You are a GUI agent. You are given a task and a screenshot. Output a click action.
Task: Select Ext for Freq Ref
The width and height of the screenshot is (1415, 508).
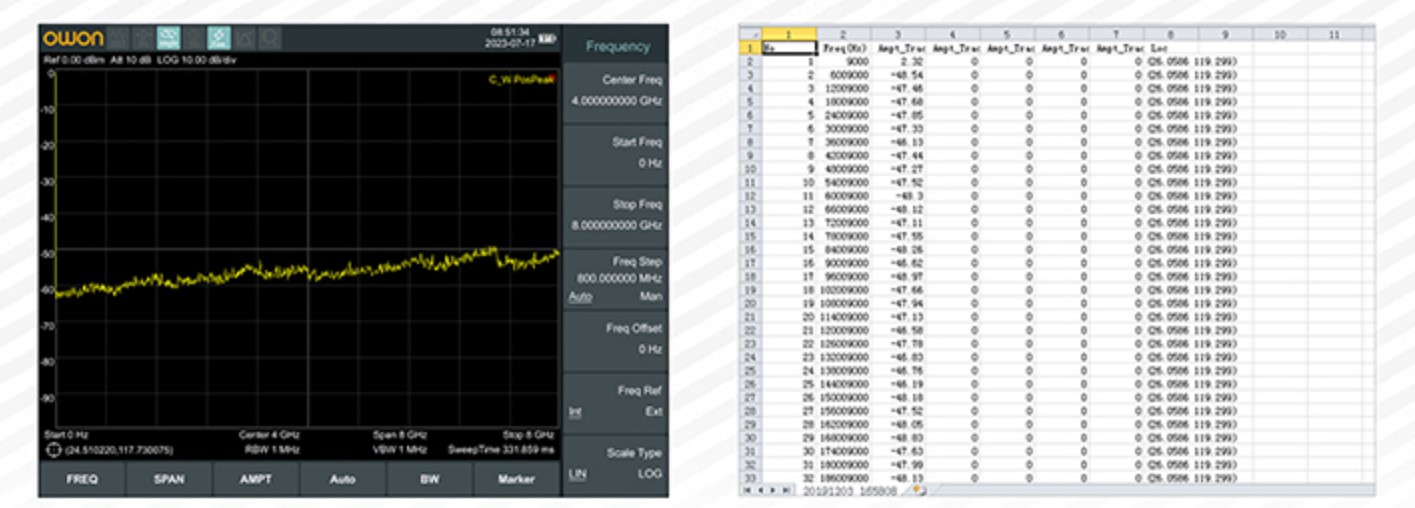(653, 412)
